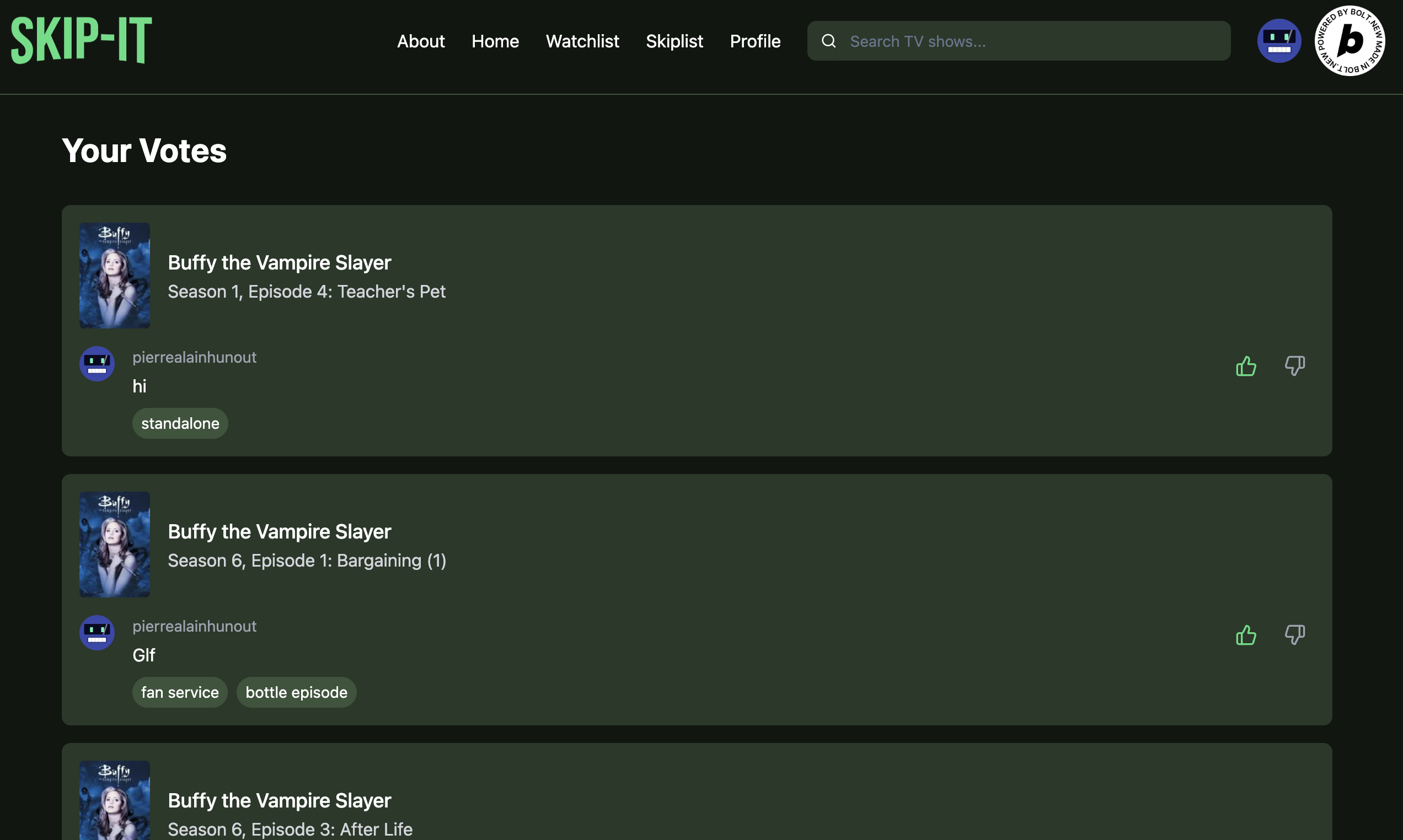Viewport: 1403px width, 840px height.
Task: Click the bottle episode tag
Action: pyautogui.click(x=296, y=692)
